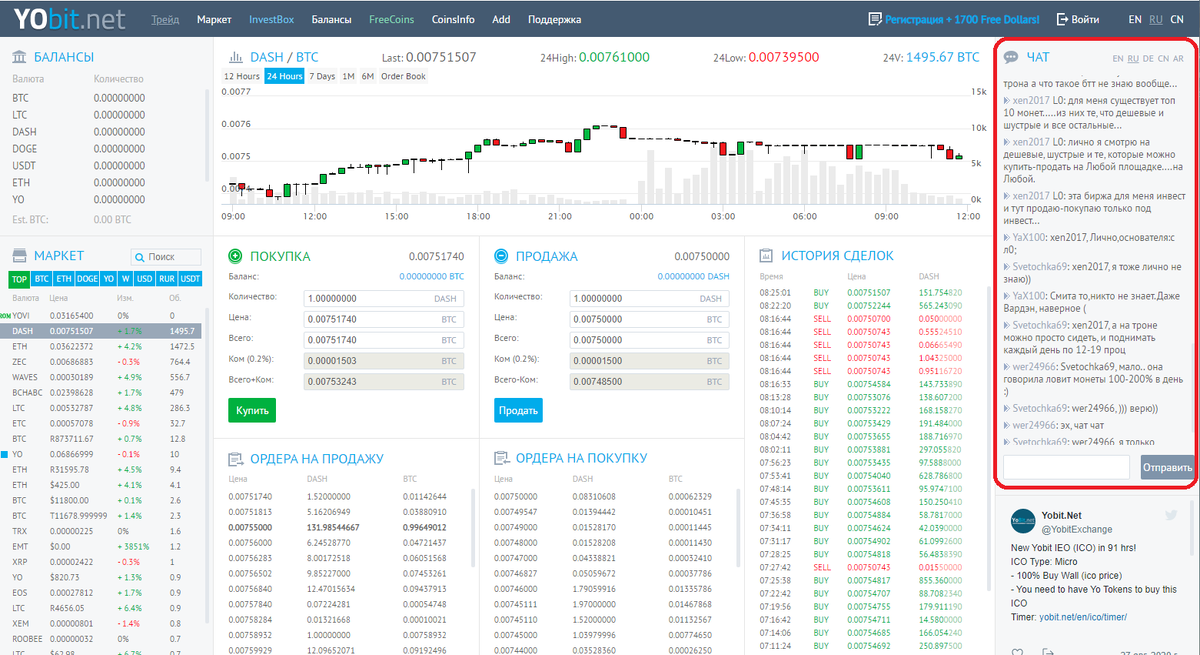
Task: Click the wallet icon beside БАЛАНСЫ
Action: coord(19,57)
